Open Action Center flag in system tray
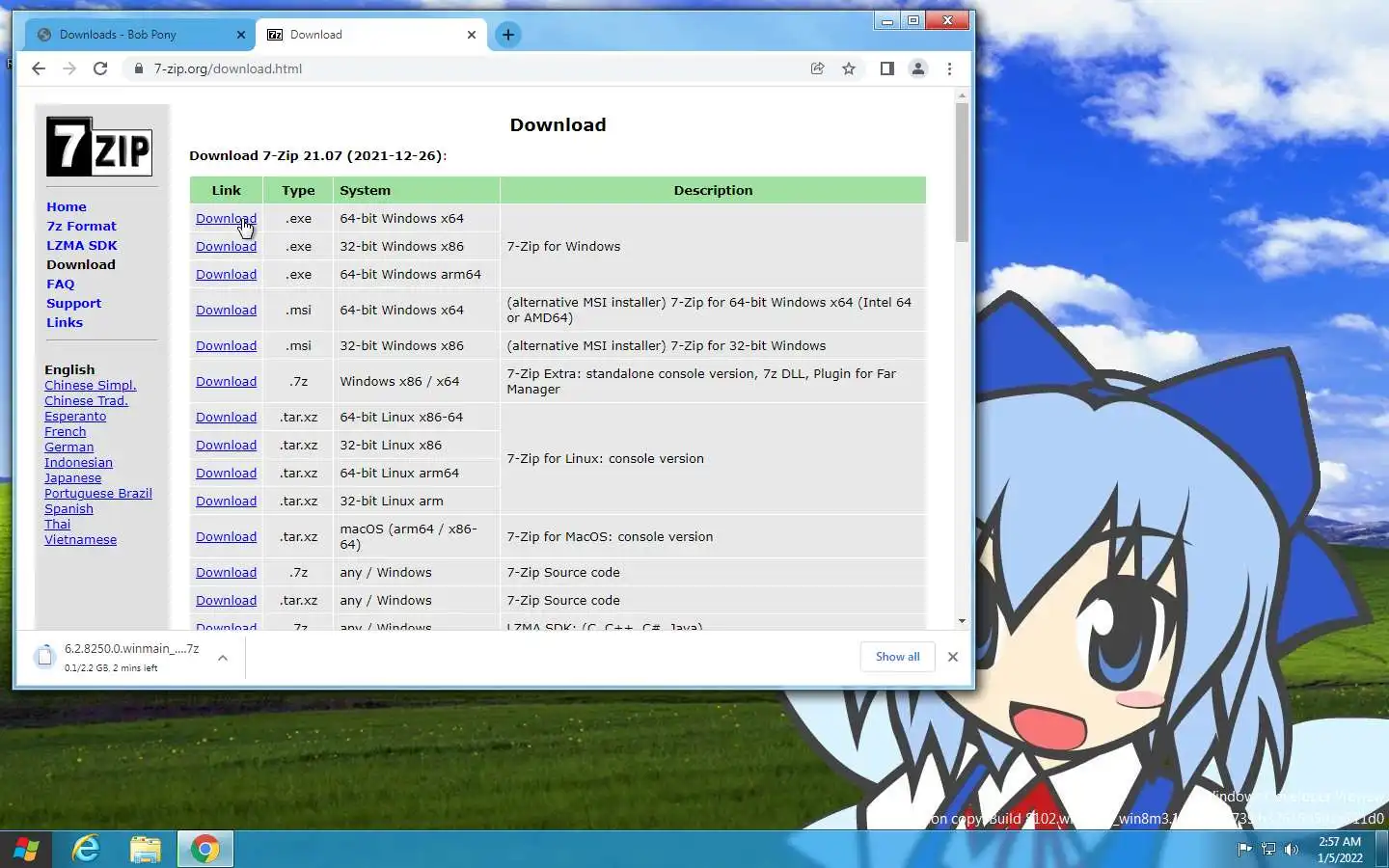 click(1244, 850)
